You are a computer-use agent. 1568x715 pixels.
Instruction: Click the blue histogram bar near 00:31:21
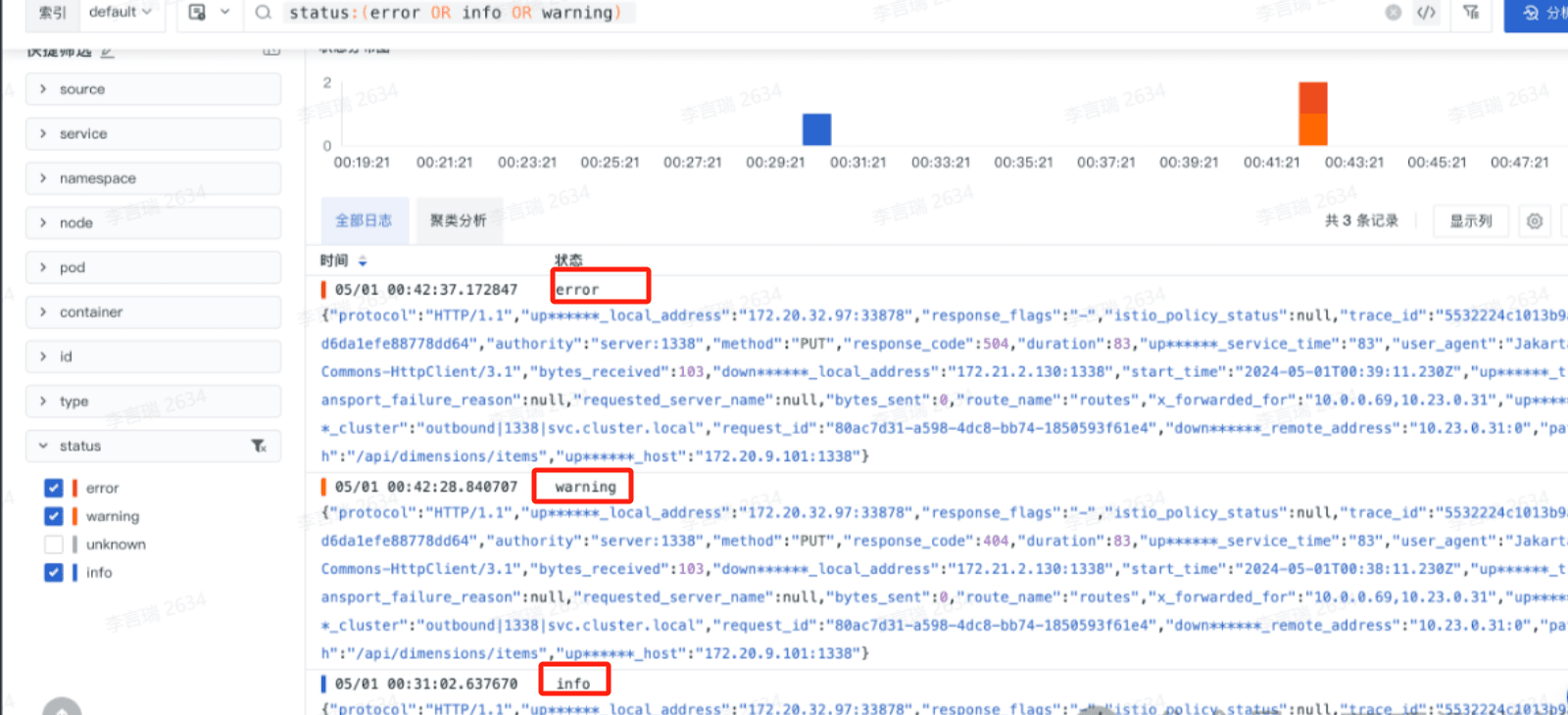tap(816, 129)
